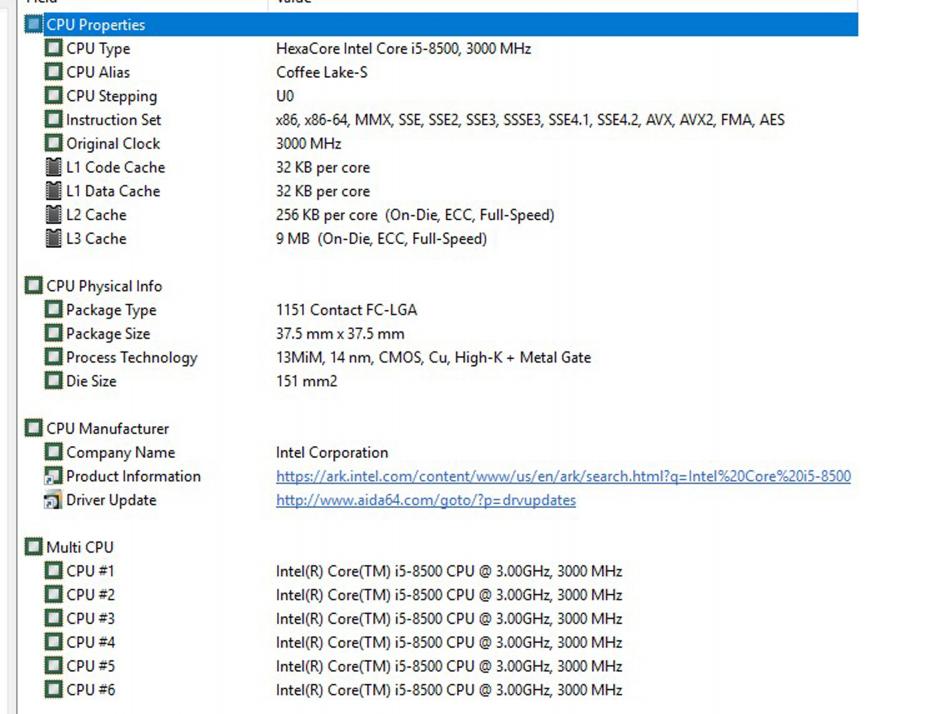Image resolution: width=932 pixels, height=714 pixels.
Task: Select the L1 Code Cache label
Action: (x=115, y=167)
